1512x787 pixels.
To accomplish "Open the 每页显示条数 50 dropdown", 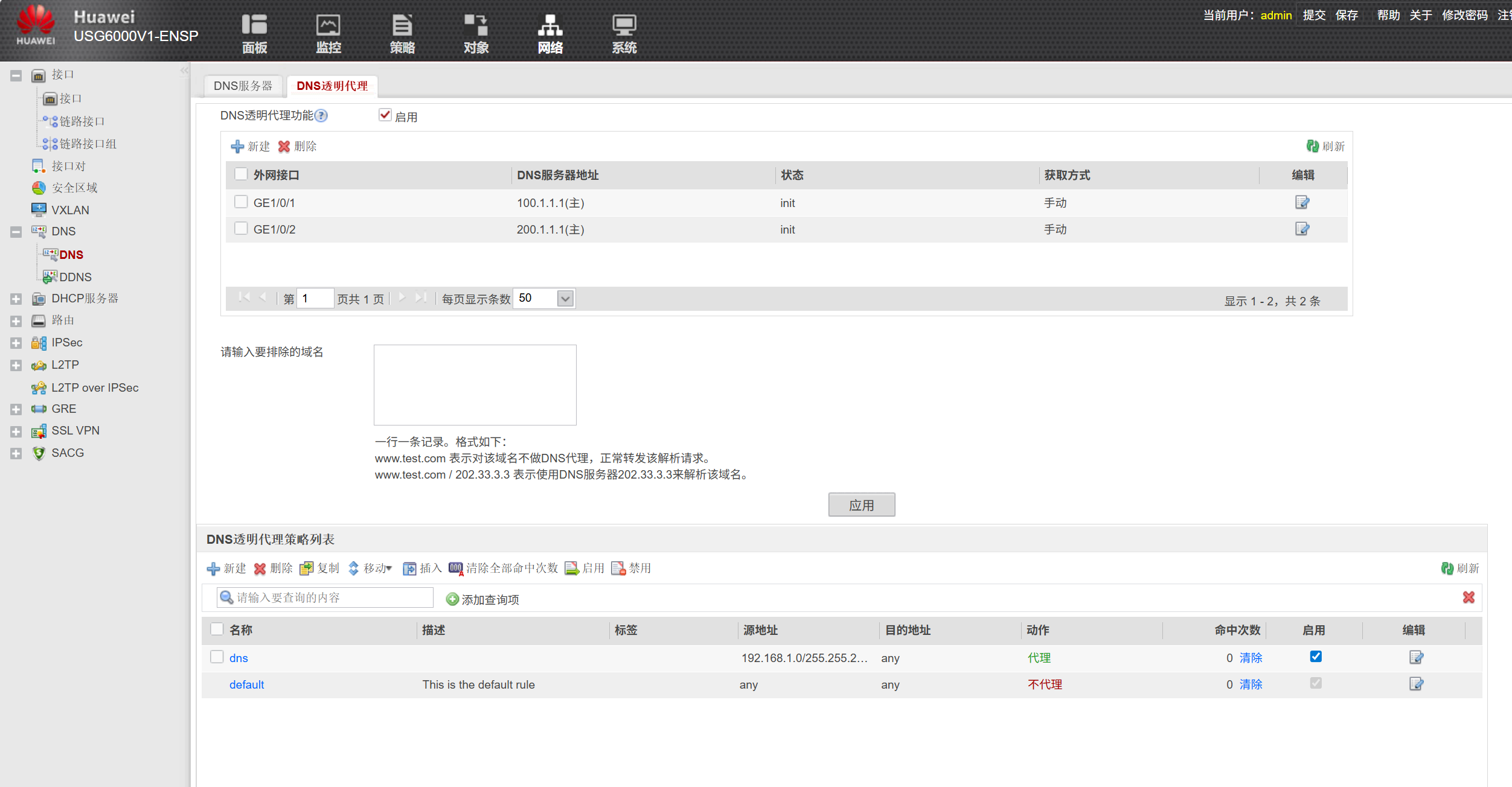I will [565, 299].
